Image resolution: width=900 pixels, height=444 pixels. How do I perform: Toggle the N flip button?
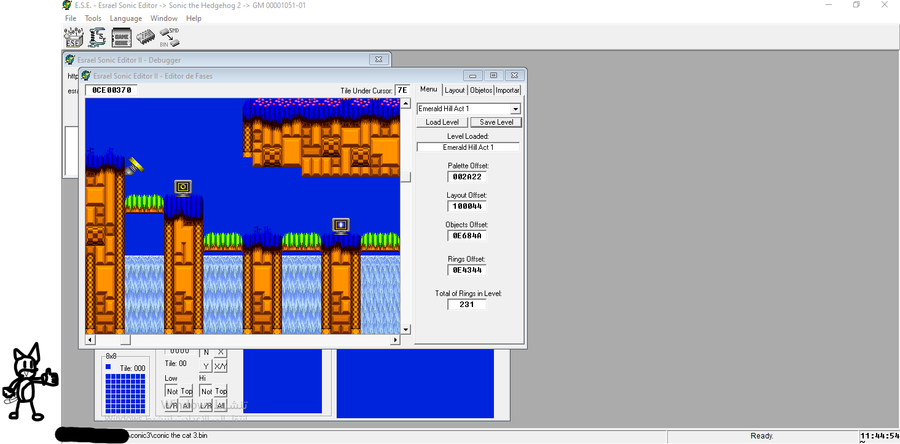[x=206, y=352]
